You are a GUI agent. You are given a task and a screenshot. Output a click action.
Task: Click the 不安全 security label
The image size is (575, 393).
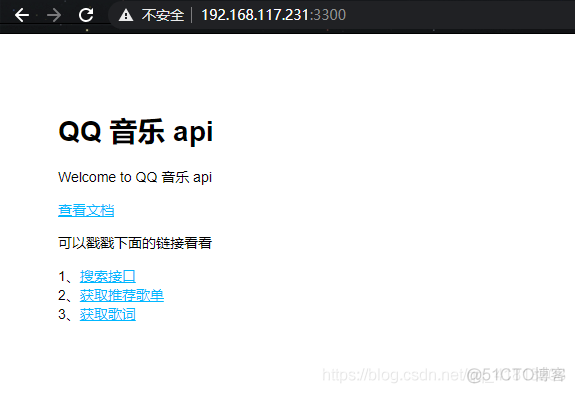click(x=163, y=15)
